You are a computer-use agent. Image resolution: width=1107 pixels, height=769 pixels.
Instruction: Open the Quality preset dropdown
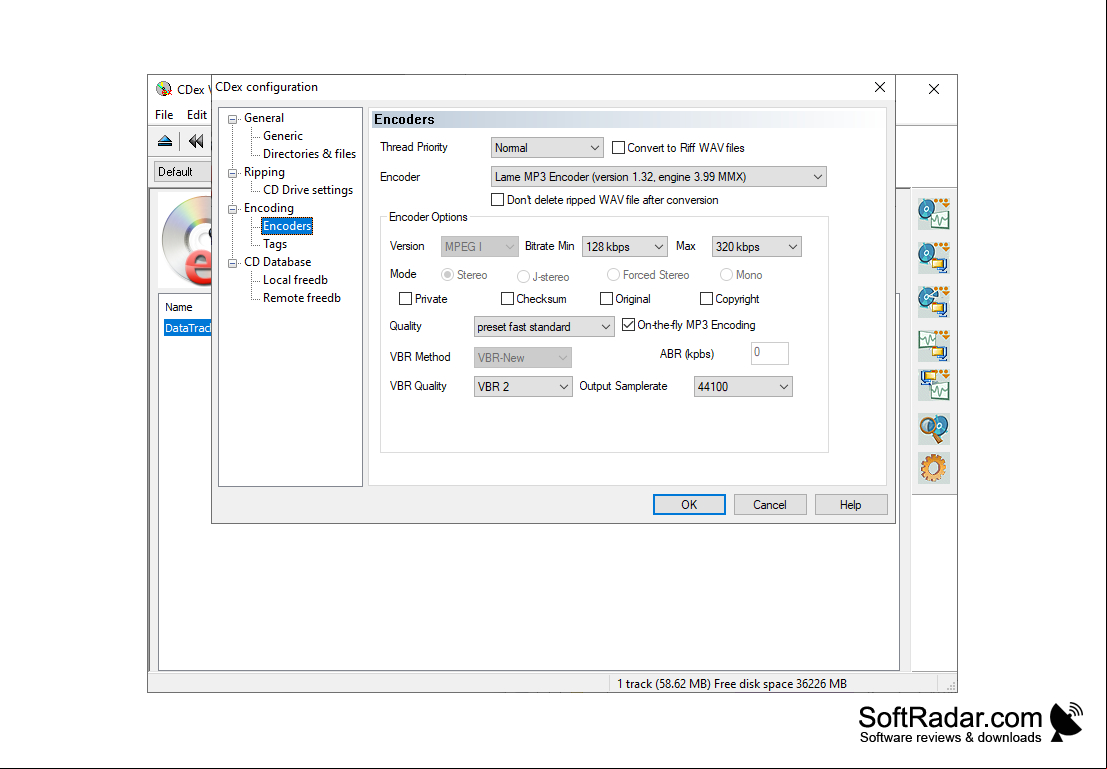[544, 327]
